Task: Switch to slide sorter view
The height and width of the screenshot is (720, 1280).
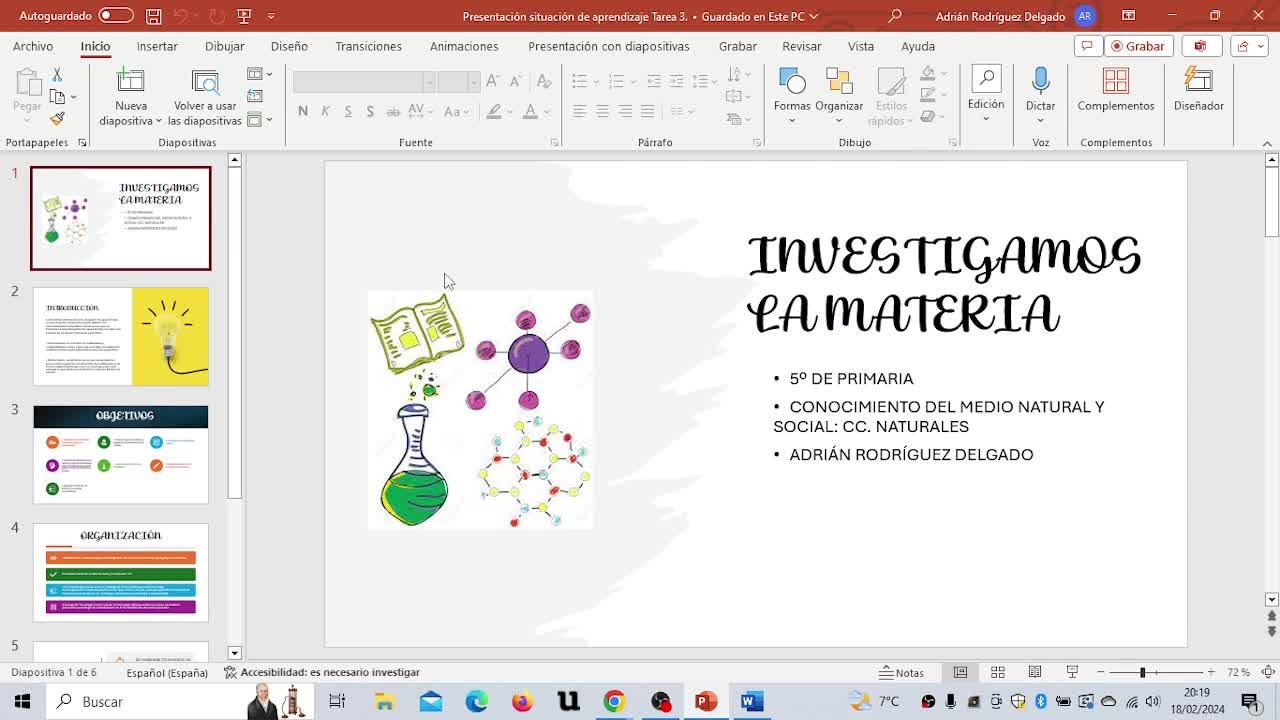Action: [997, 672]
